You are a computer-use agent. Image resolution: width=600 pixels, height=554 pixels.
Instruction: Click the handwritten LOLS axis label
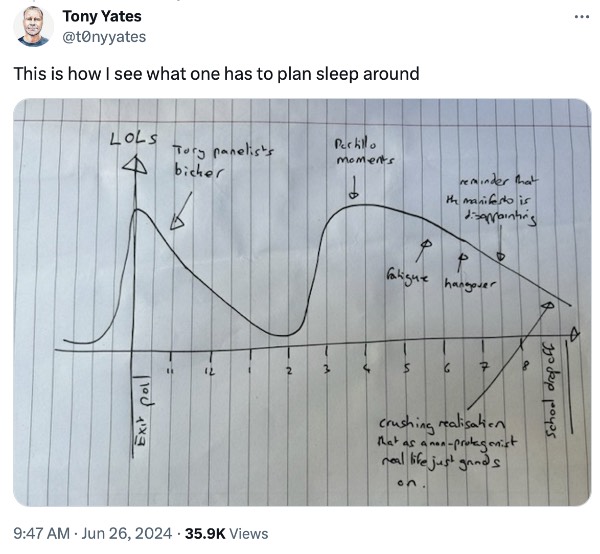click(134, 138)
